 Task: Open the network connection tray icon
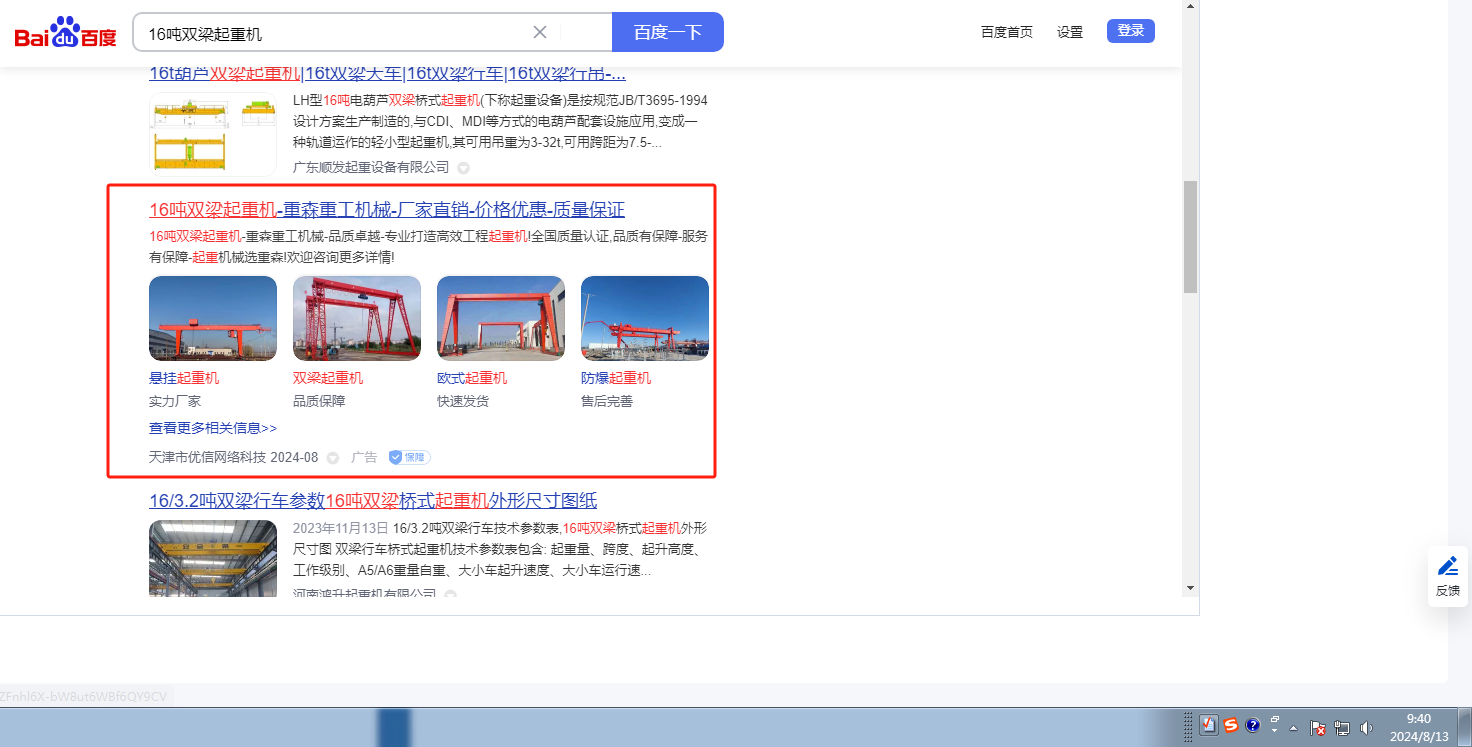[1342, 729]
